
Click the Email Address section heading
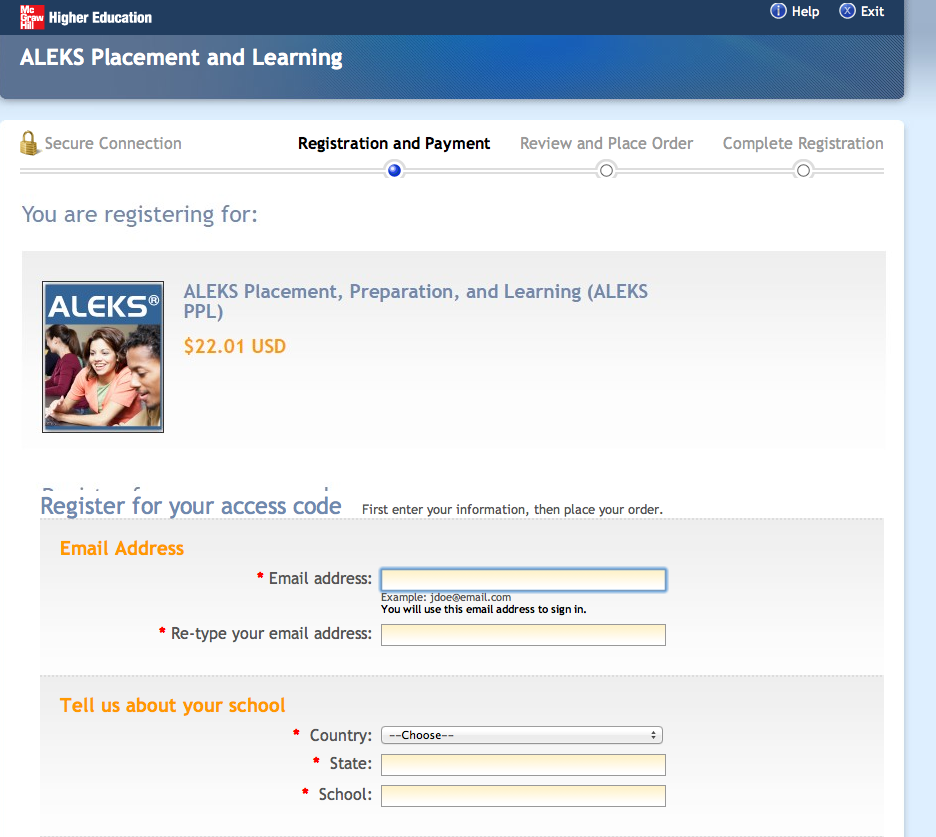pyautogui.click(x=122, y=548)
